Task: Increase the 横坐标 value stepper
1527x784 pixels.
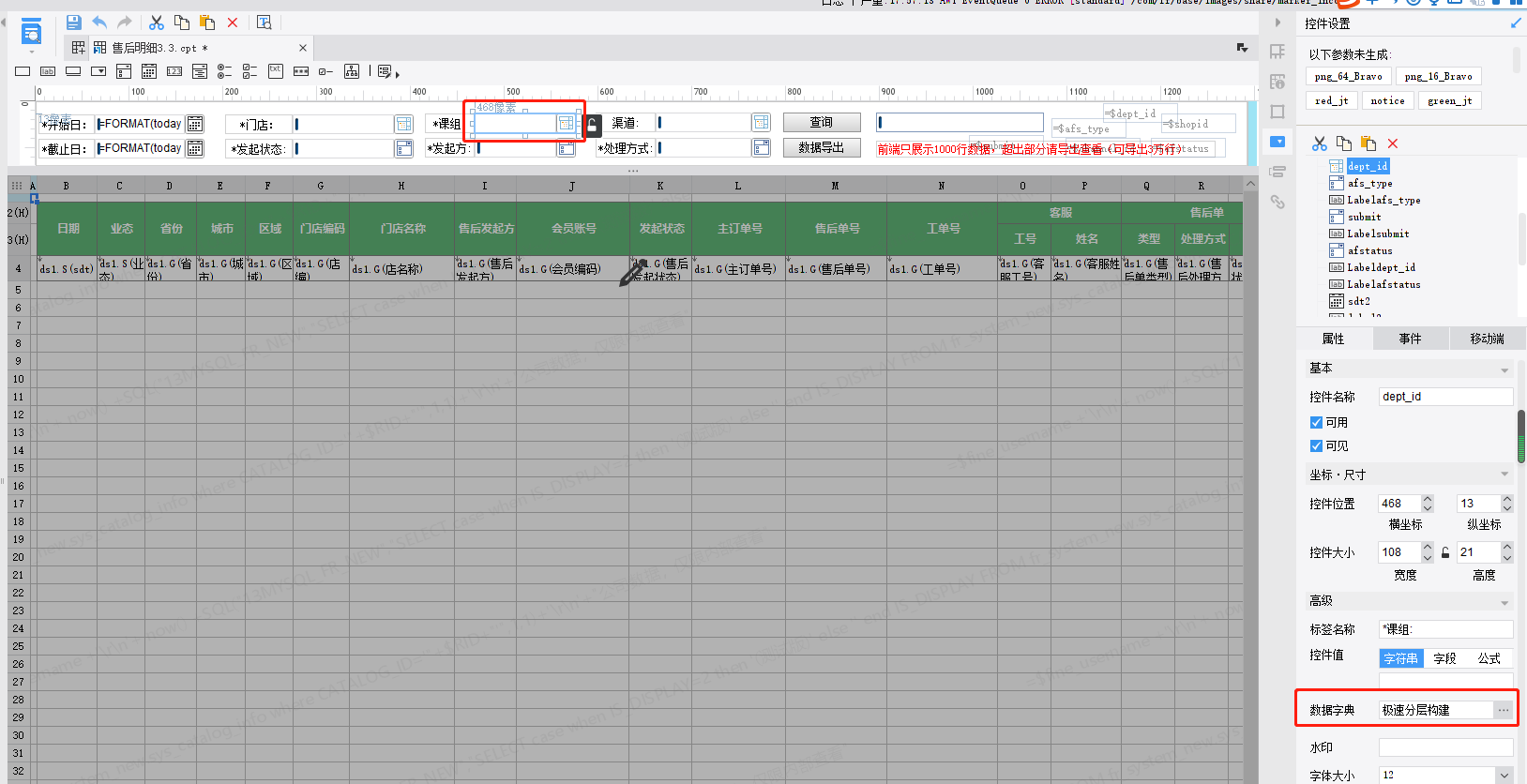Action: coord(1428,499)
